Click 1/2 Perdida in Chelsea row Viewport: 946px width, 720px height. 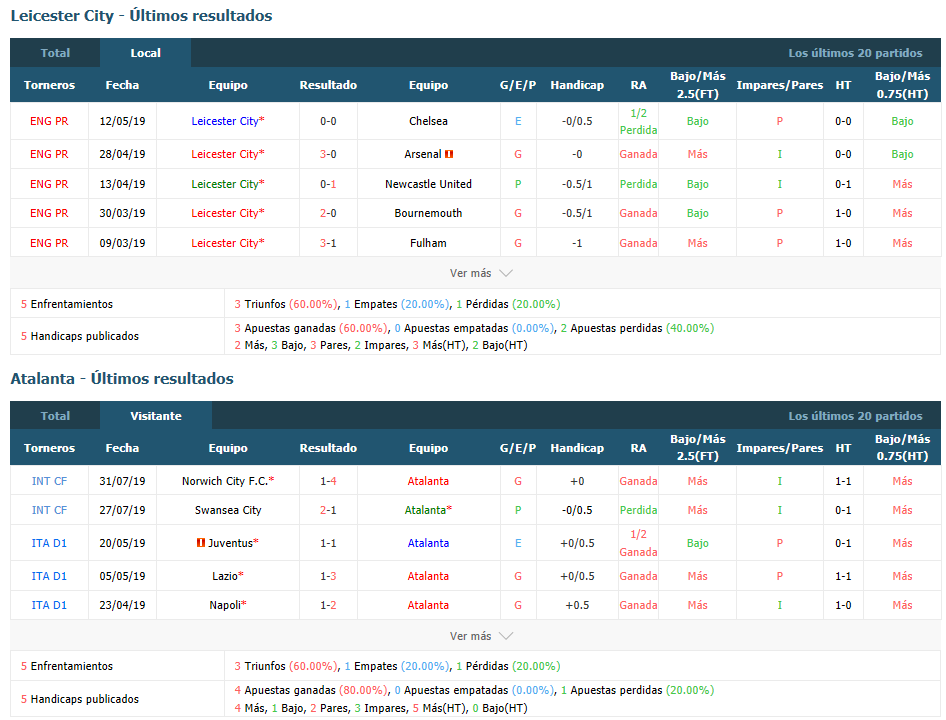638,121
